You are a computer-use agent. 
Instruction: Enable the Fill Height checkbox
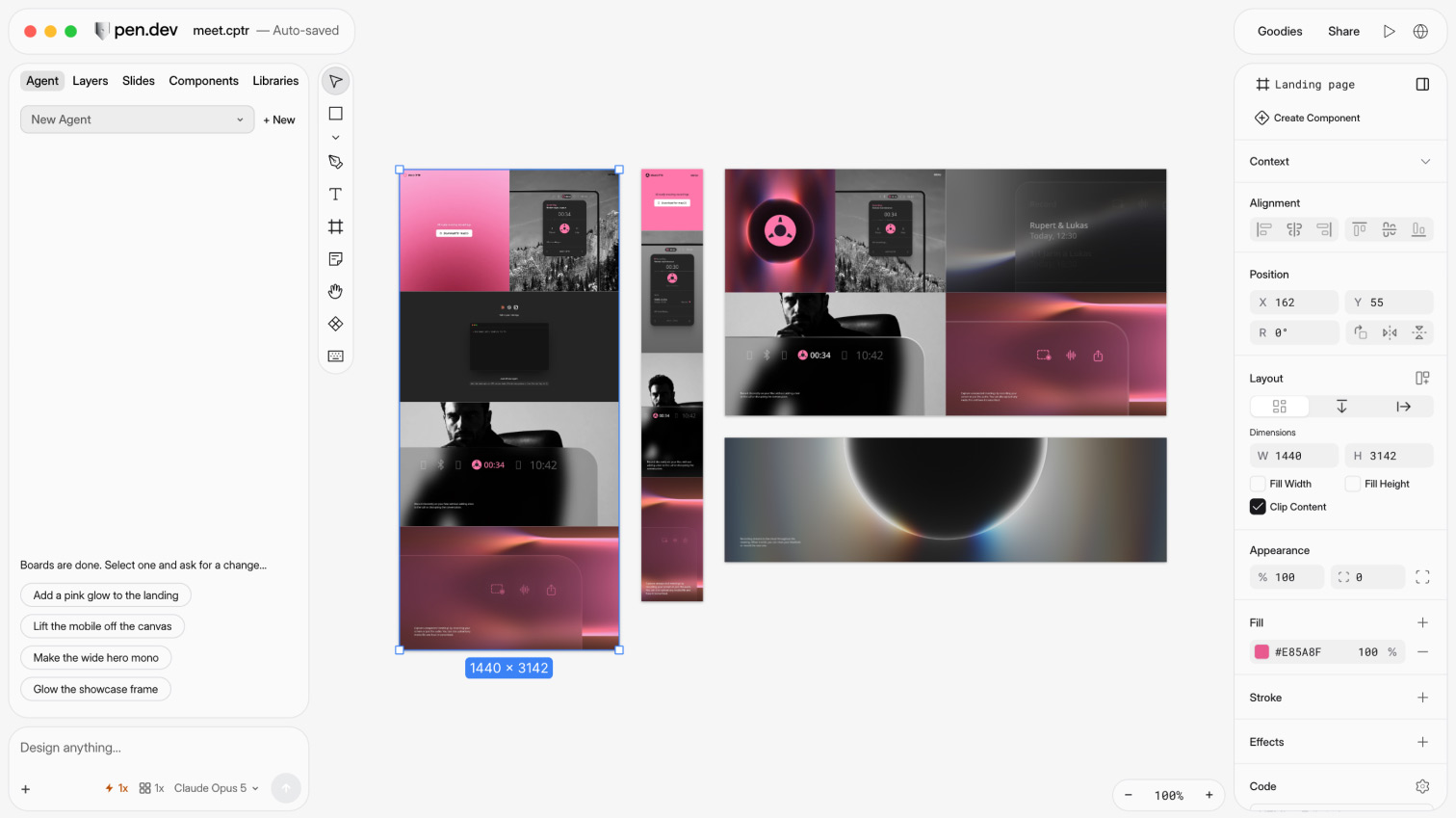point(1353,484)
